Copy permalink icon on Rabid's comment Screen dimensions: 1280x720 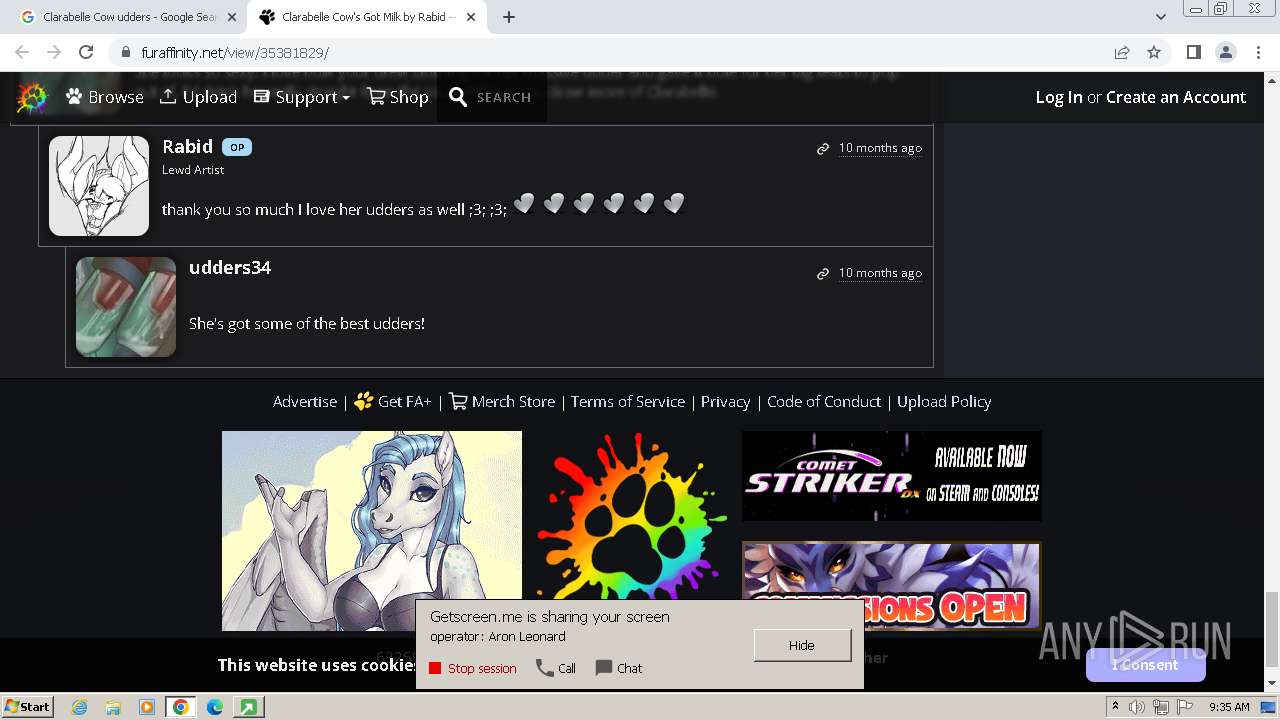pos(823,148)
